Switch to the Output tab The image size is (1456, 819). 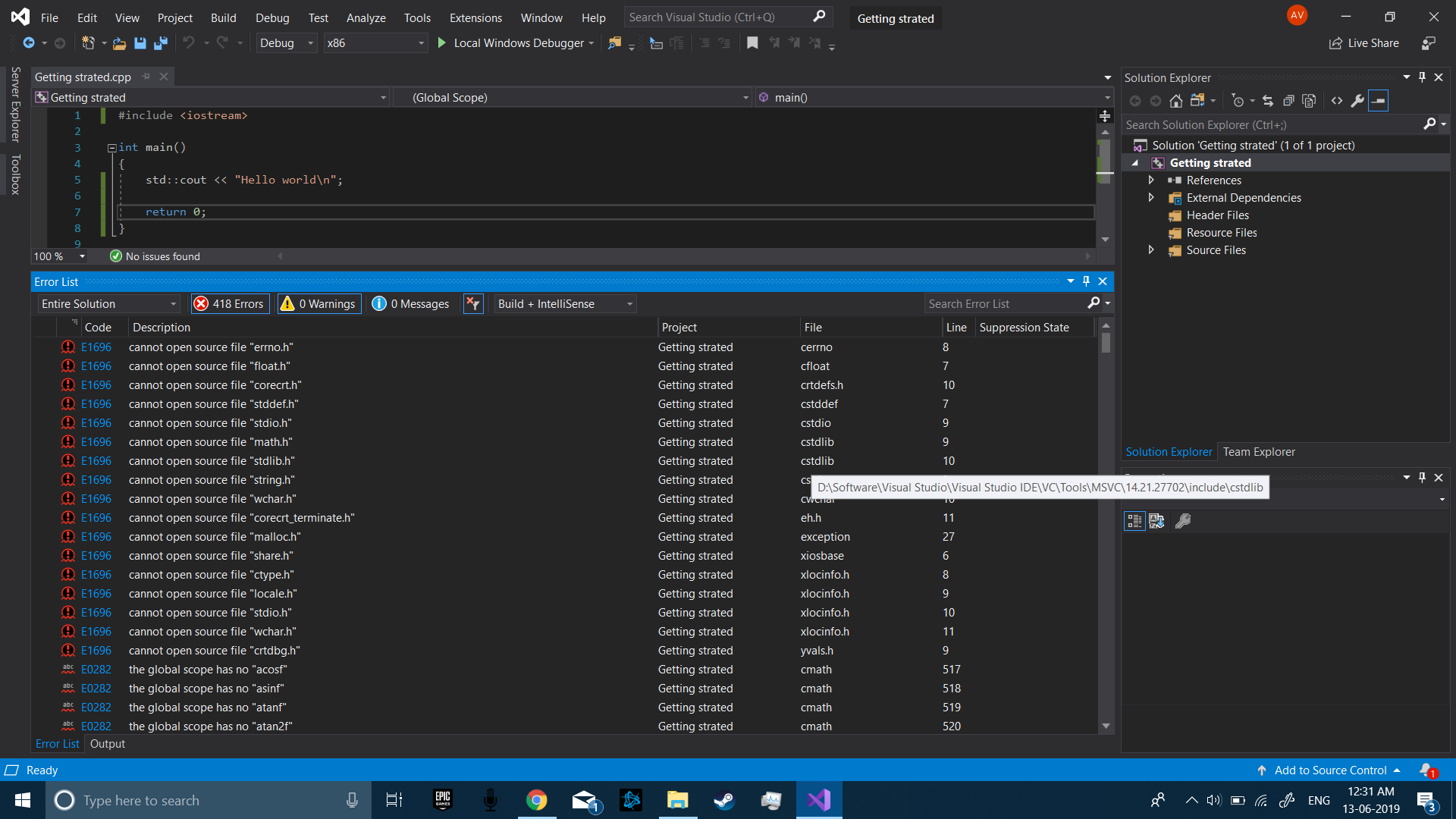point(108,744)
